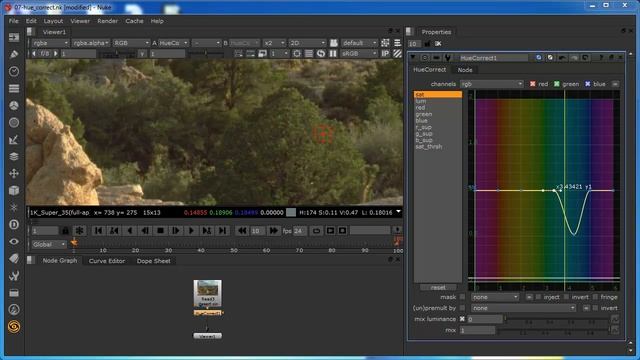640x360 pixels.
Task: Open the Render menu
Action: [107, 21]
